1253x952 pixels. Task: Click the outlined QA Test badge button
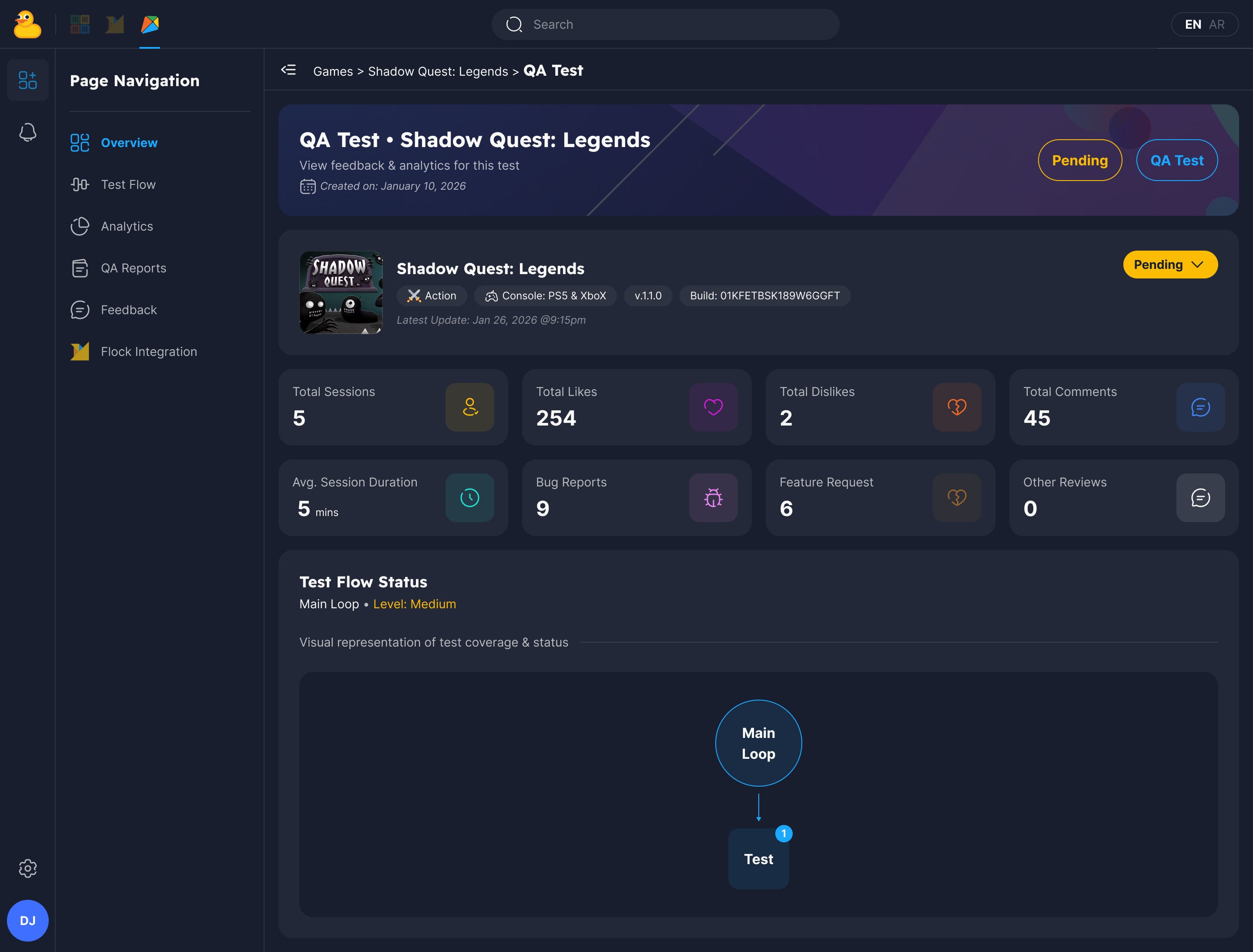point(1176,161)
